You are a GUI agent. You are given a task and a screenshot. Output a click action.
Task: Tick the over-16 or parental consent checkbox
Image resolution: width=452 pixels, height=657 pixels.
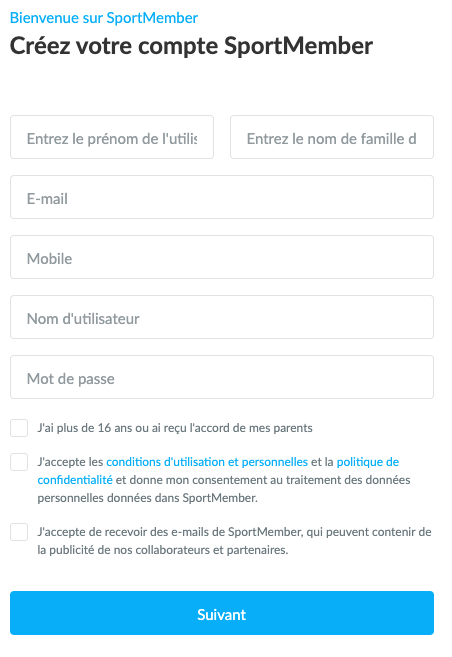pos(19,428)
